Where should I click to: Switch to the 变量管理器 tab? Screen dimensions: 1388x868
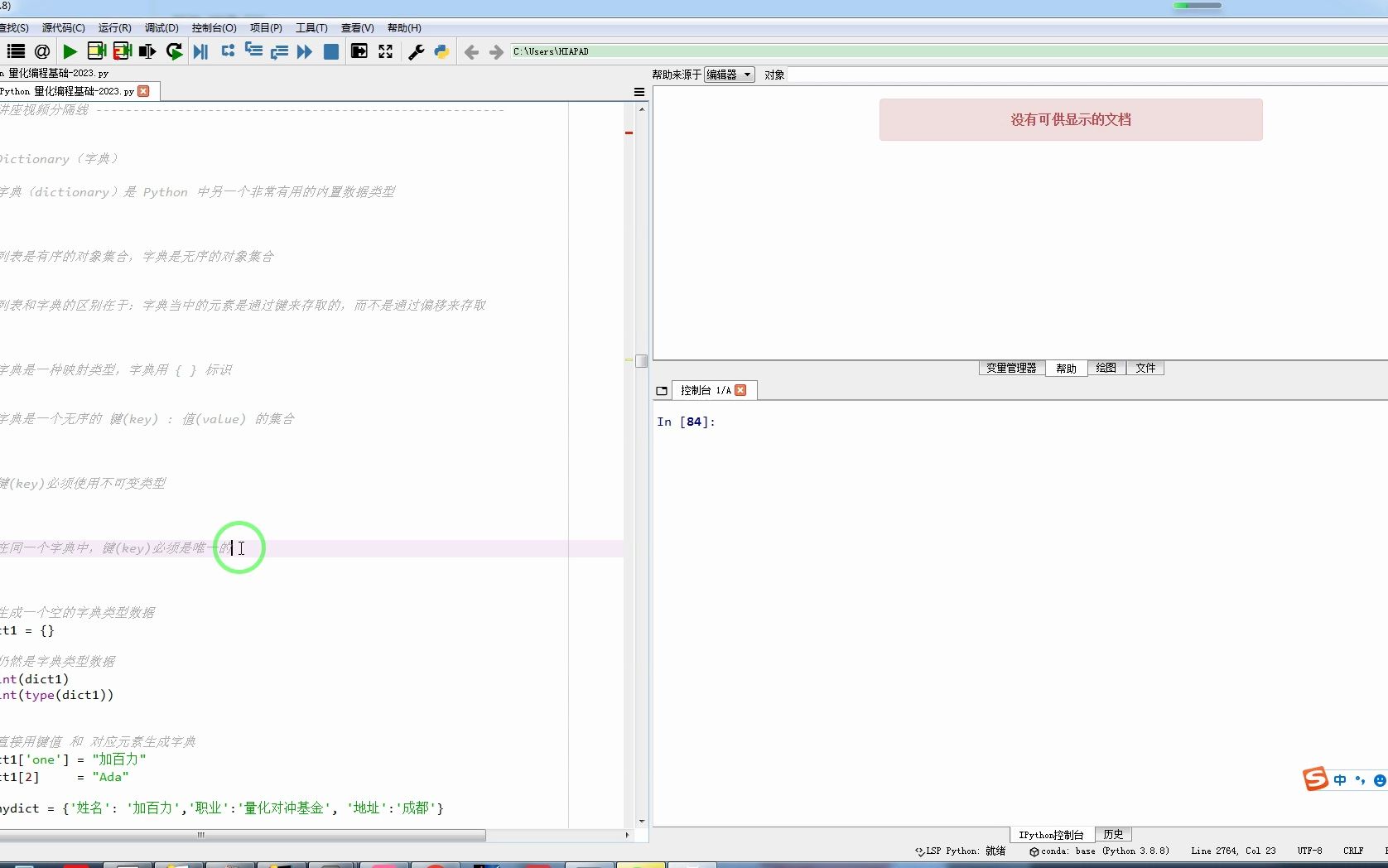tap(1011, 369)
